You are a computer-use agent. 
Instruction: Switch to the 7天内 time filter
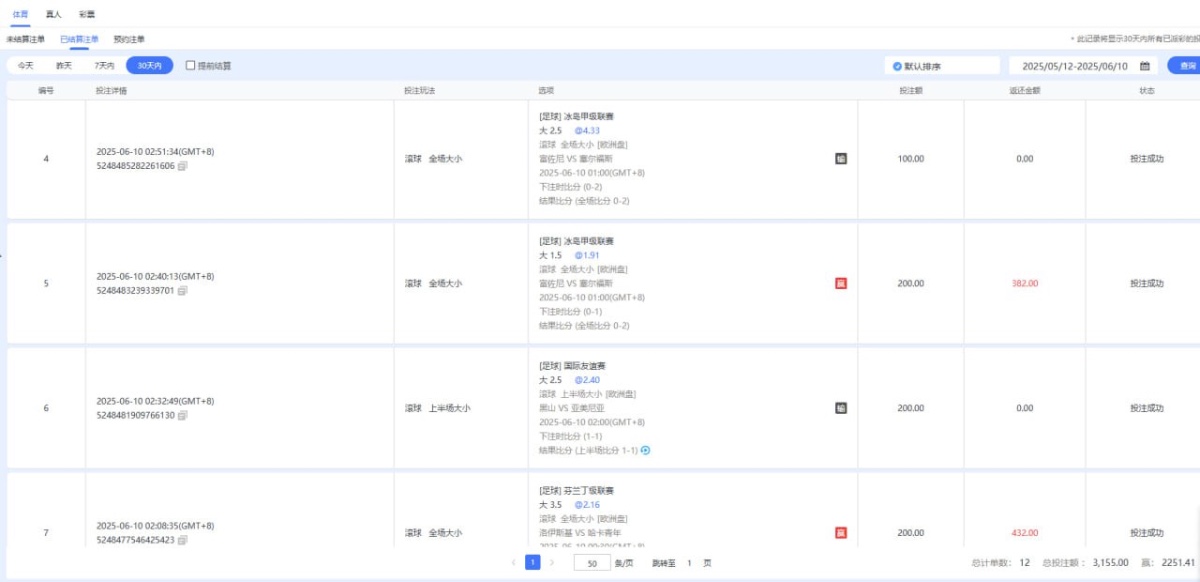point(103,66)
